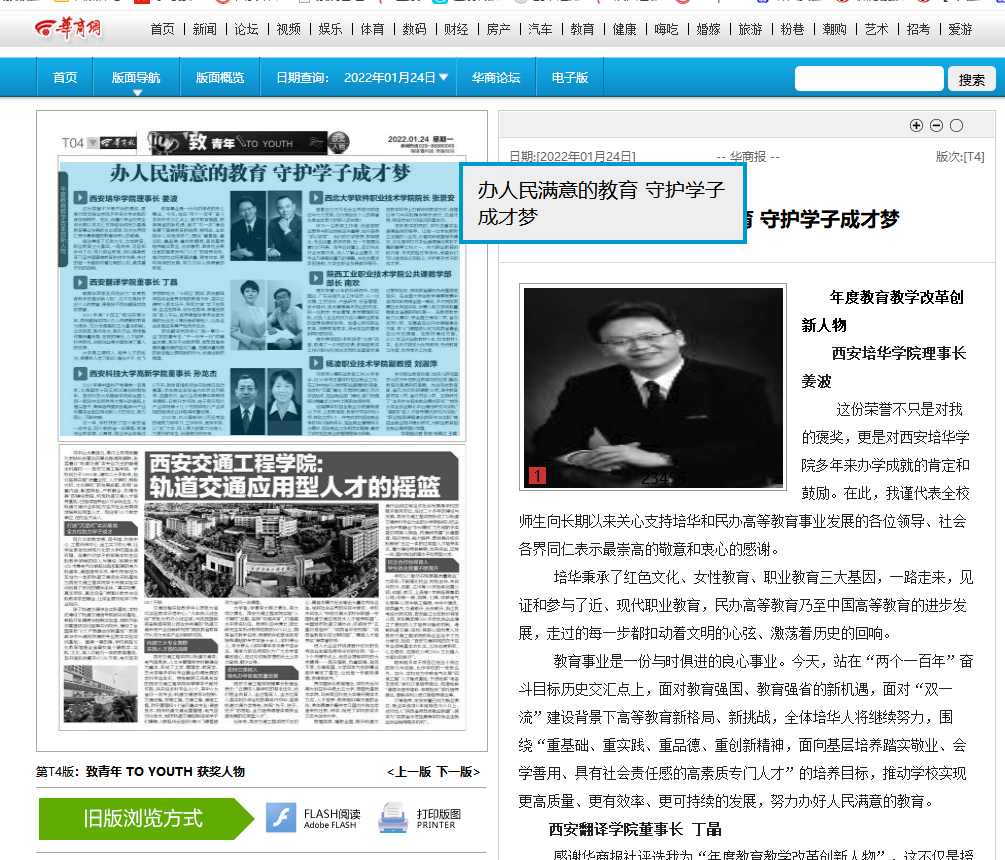Open 财经 in the top site menu
Viewport: 1005px width, 860px height.
[x=455, y=29]
